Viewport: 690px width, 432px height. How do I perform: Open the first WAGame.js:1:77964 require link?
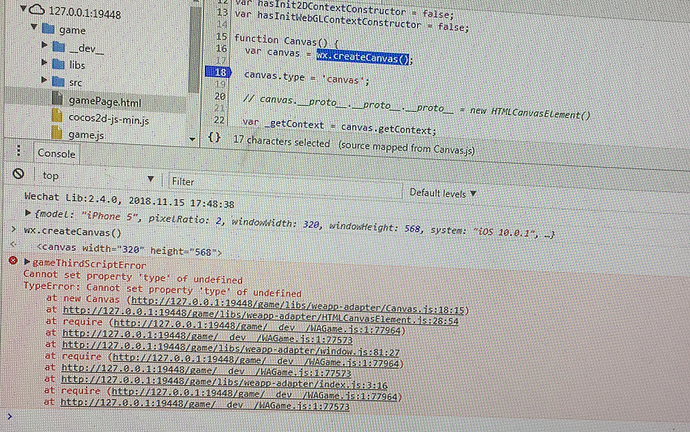(257, 327)
